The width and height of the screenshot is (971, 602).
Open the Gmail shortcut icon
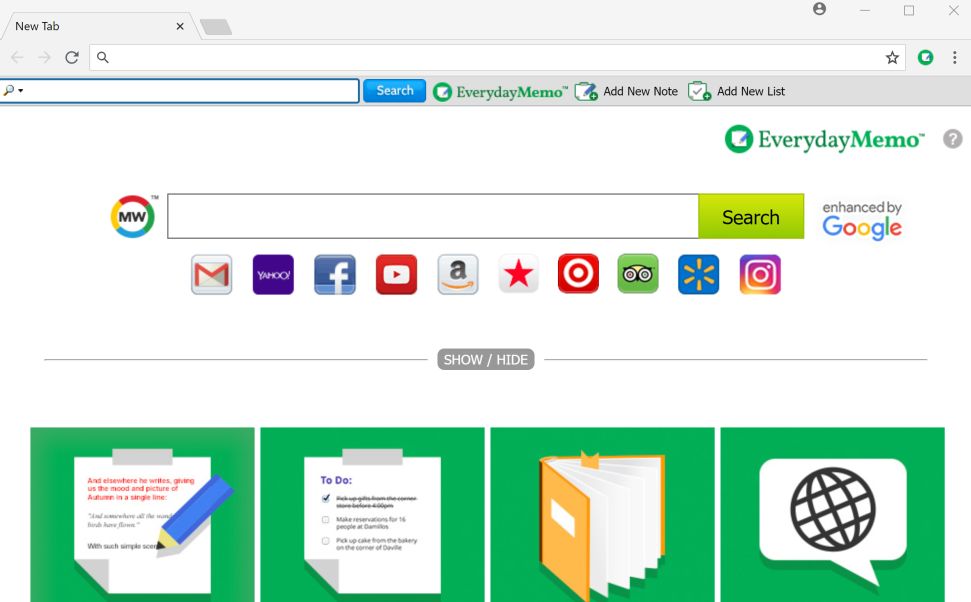[211, 273]
